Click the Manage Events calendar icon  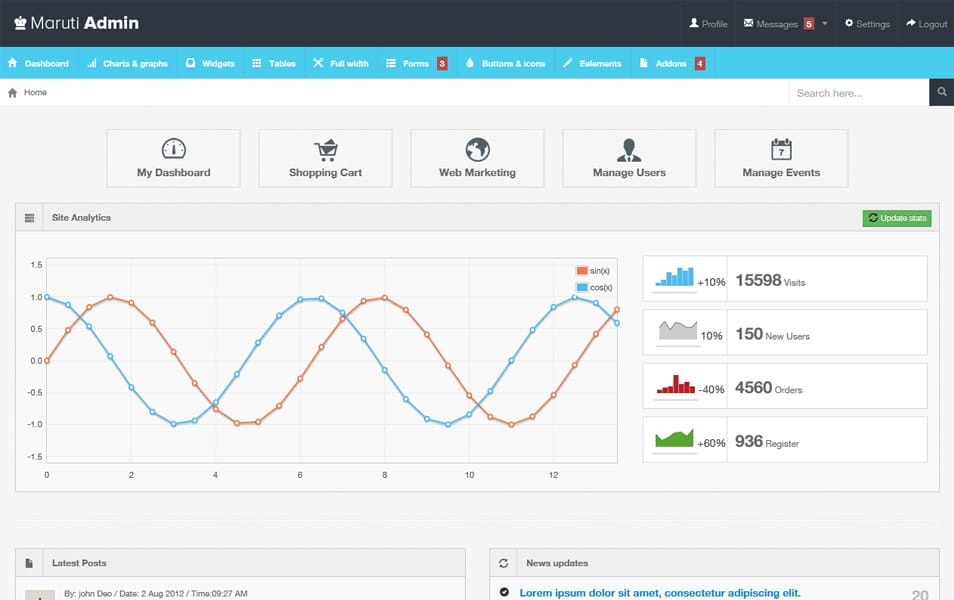click(x=780, y=148)
